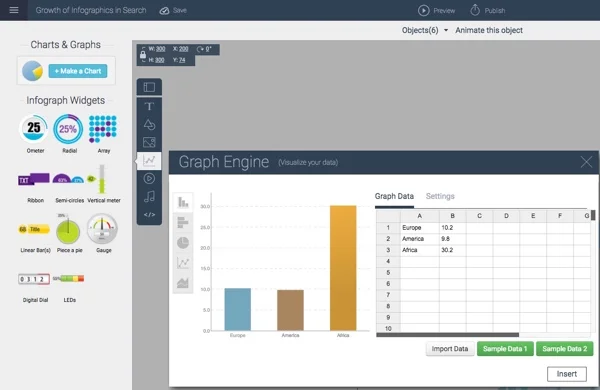Viewport: 600px width, 390px height.
Task: Choose vertical bar chart type
Action: pos(183,202)
